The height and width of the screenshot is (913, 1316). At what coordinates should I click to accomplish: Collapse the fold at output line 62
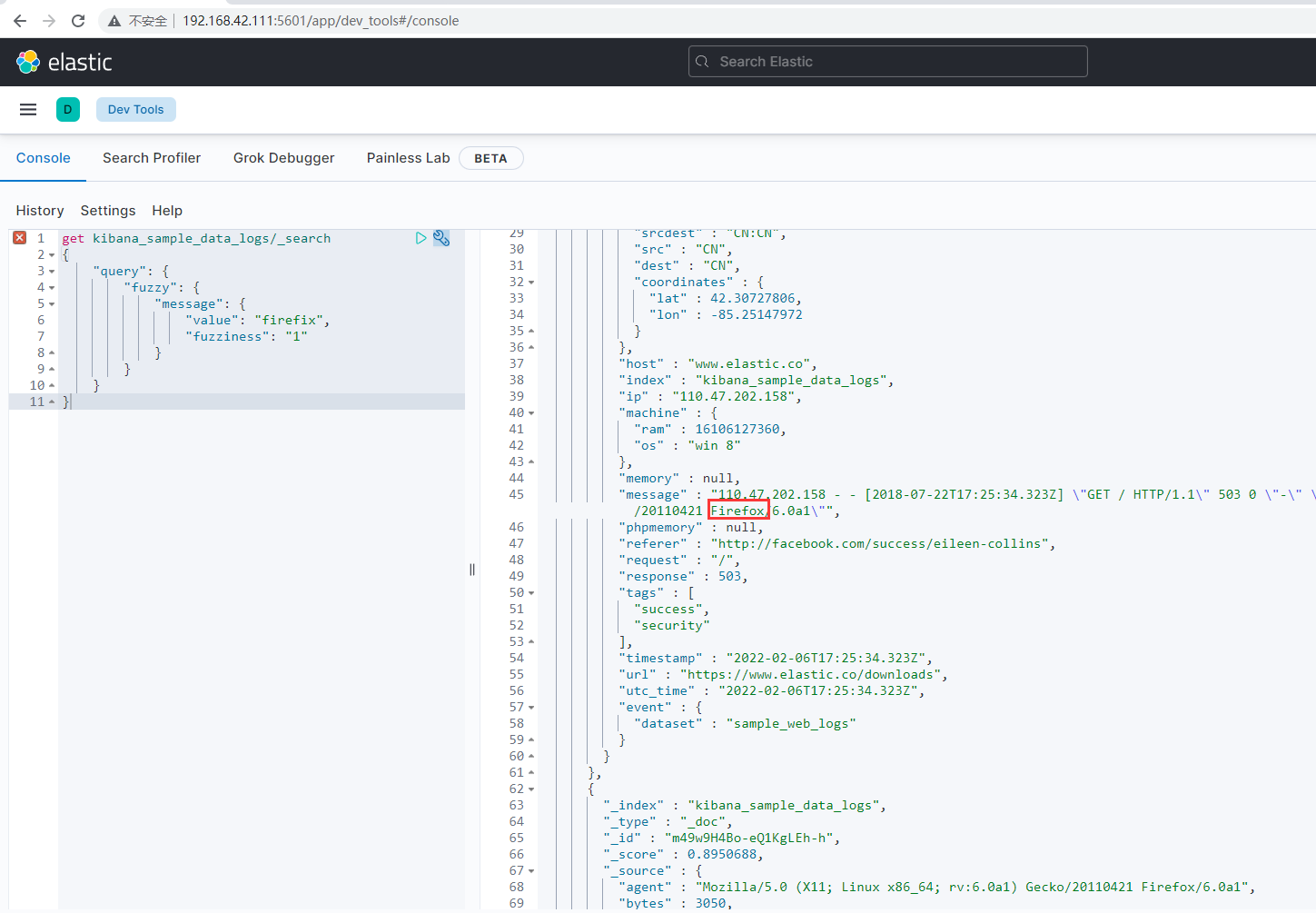(x=531, y=789)
